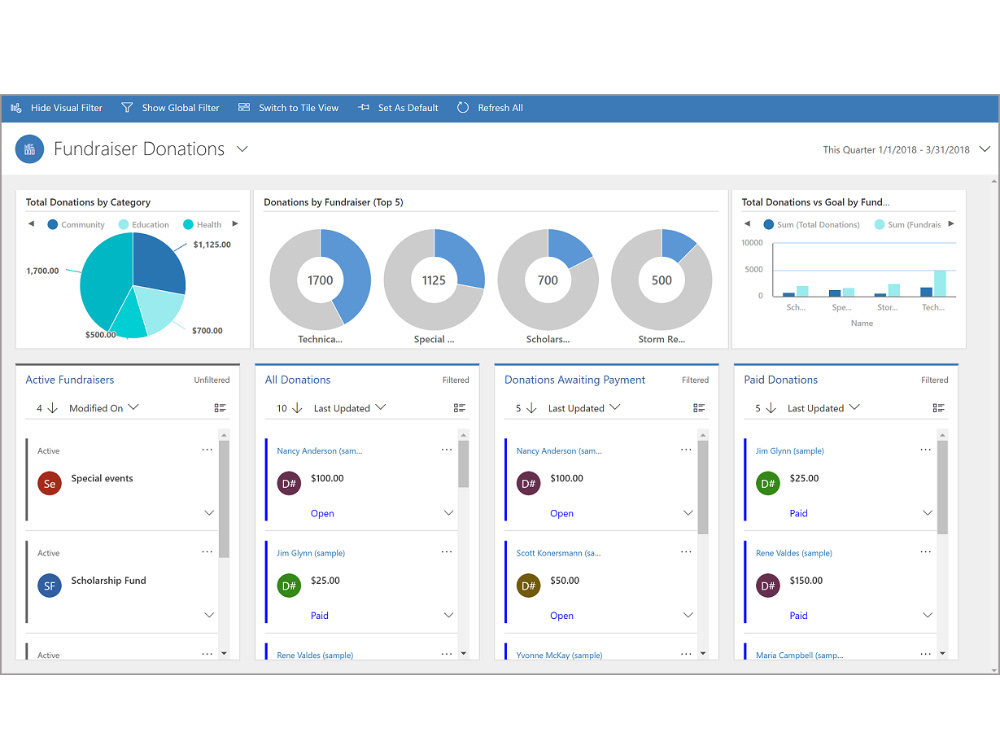Image resolution: width=1000 pixels, height=750 pixels.
Task: Toggle Education legend swatch
Action: 124,224
